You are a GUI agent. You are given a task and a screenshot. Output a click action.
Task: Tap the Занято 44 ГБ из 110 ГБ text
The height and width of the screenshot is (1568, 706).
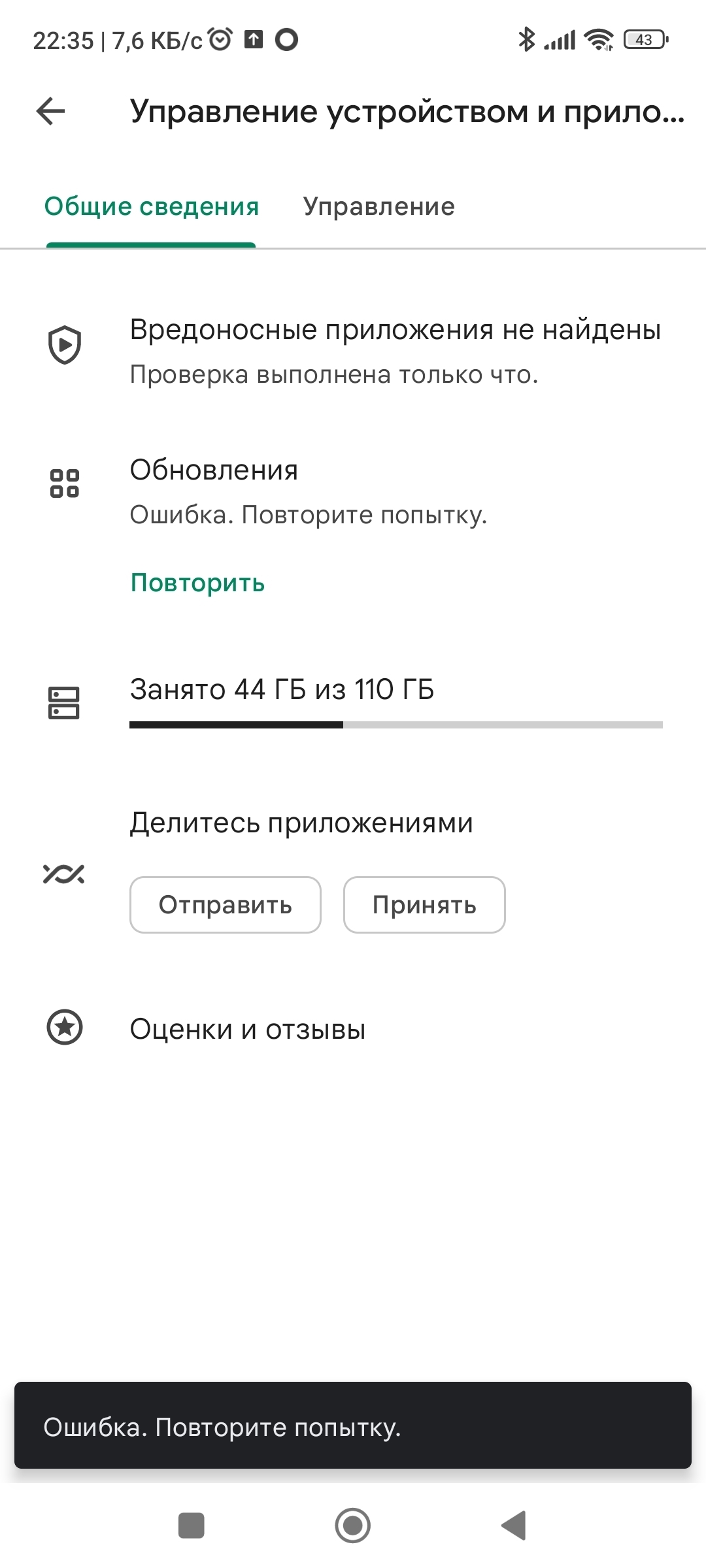click(282, 689)
